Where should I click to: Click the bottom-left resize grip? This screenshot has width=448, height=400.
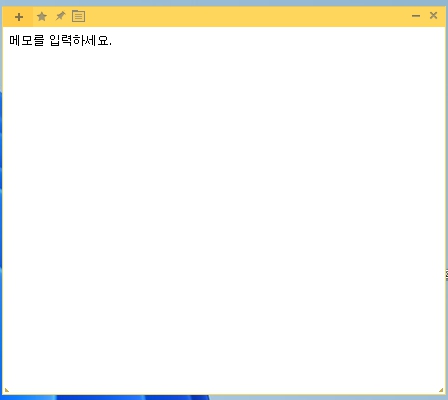click(7, 390)
